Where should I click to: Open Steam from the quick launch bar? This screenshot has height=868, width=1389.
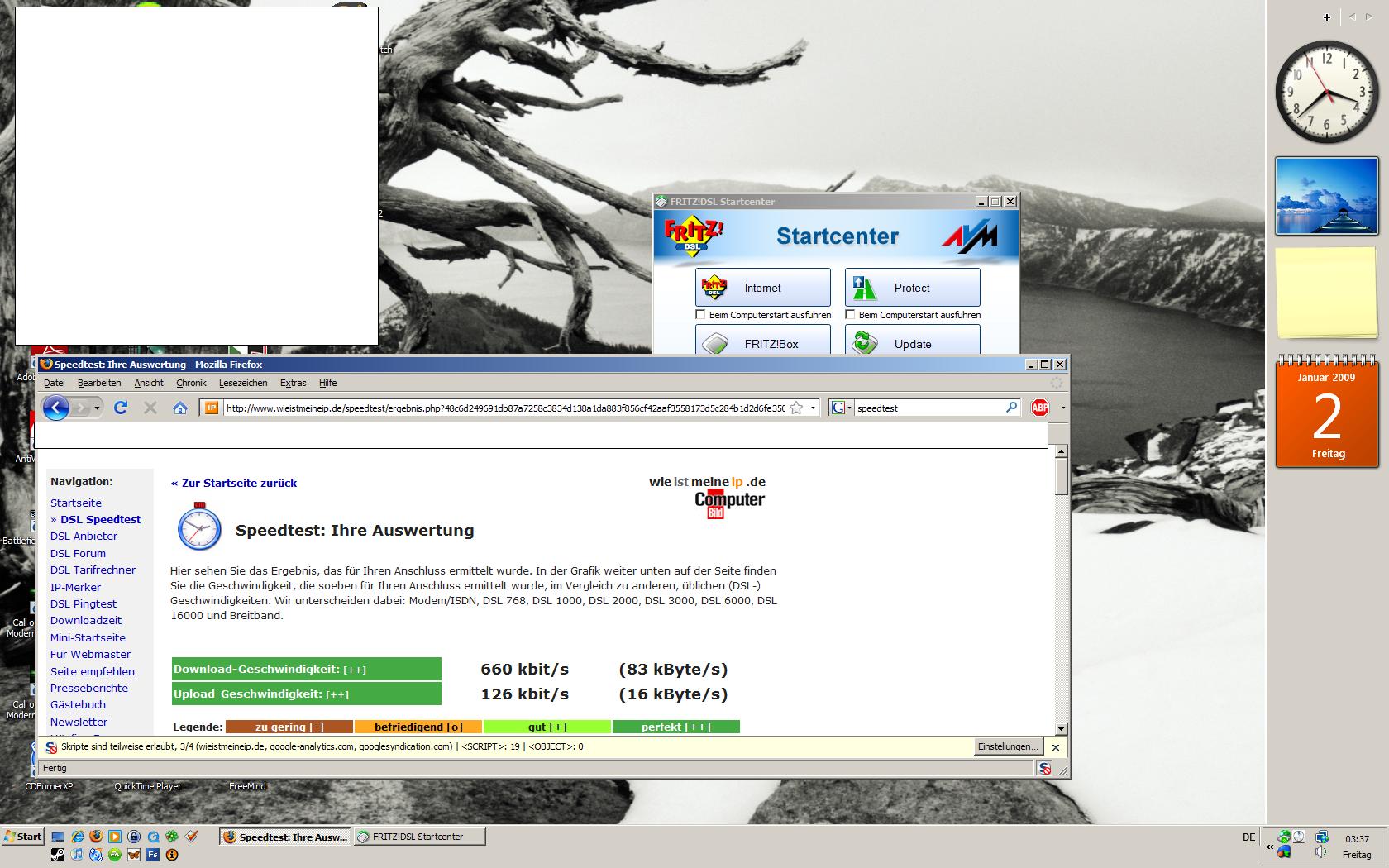(x=58, y=855)
